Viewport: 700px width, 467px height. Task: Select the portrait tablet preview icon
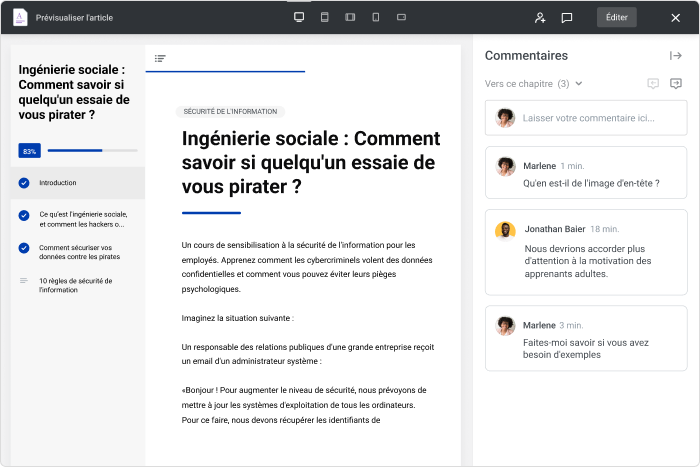click(325, 17)
